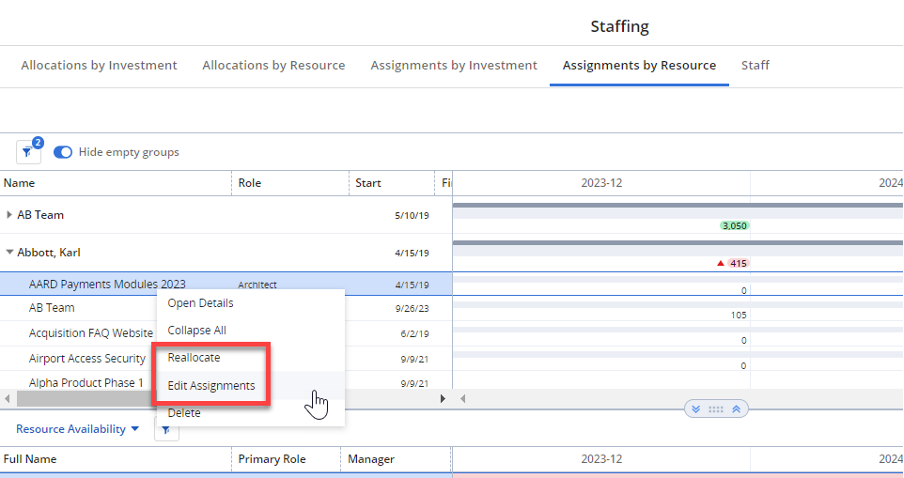Collapse the Abbott, Karl group
904x478 pixels.
pyautogui.click(x=9, y=252)
